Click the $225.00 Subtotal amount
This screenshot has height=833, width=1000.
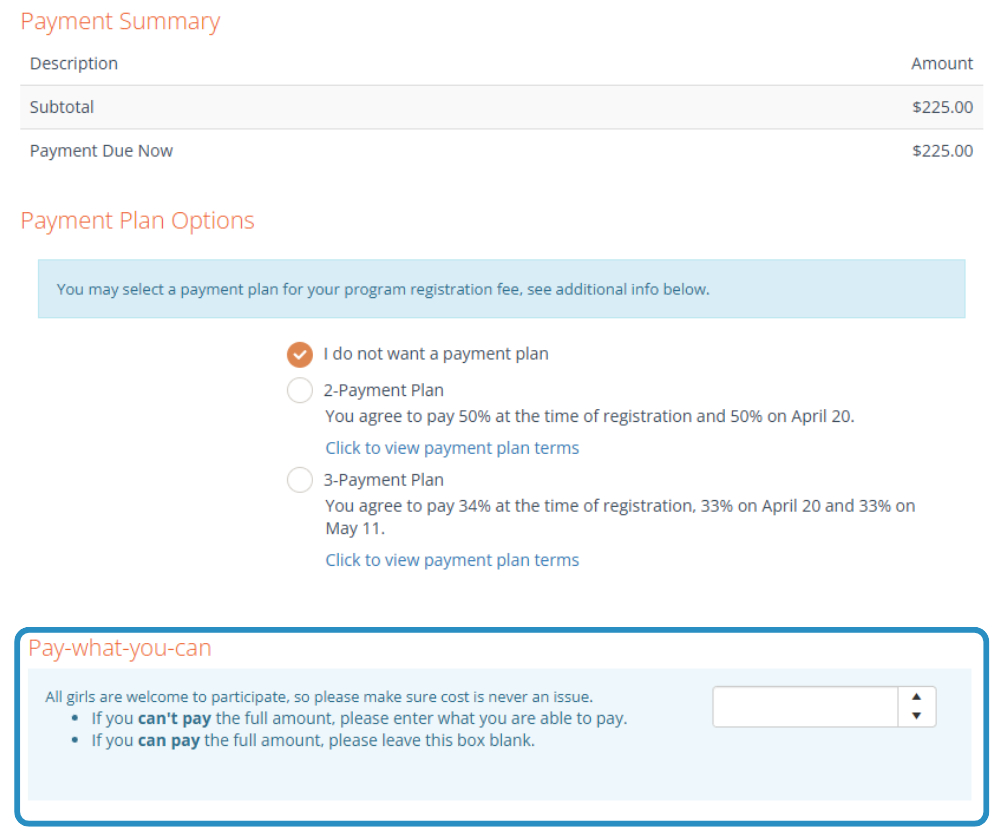(942, 107)
